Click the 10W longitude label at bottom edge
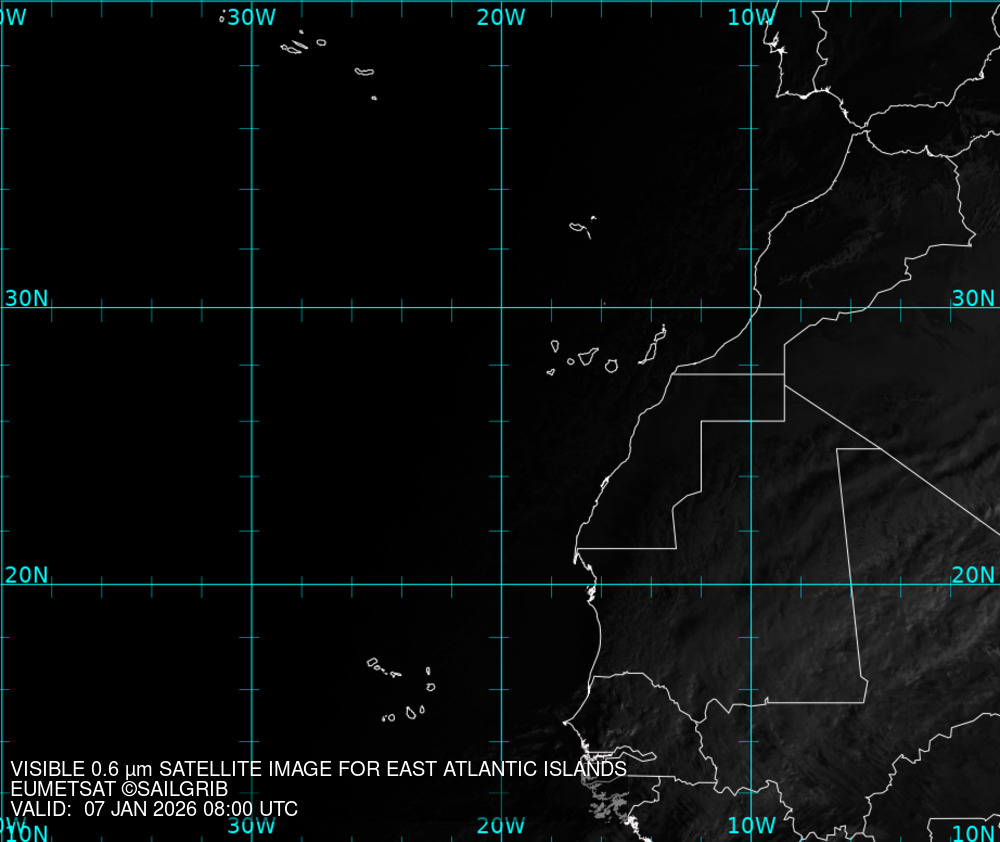Screen dimensions: 1000x842 tap(751, 825)
